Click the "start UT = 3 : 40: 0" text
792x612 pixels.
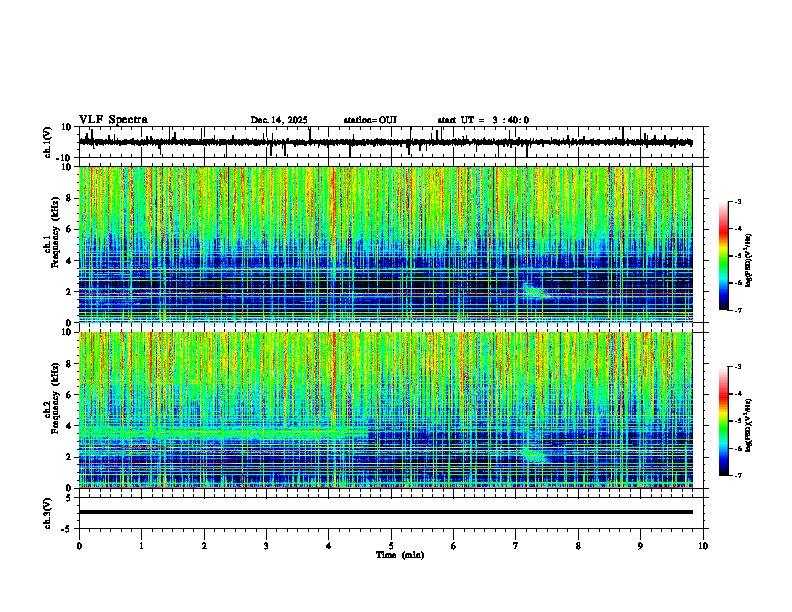pyautogui.click(x=483, y=120)
